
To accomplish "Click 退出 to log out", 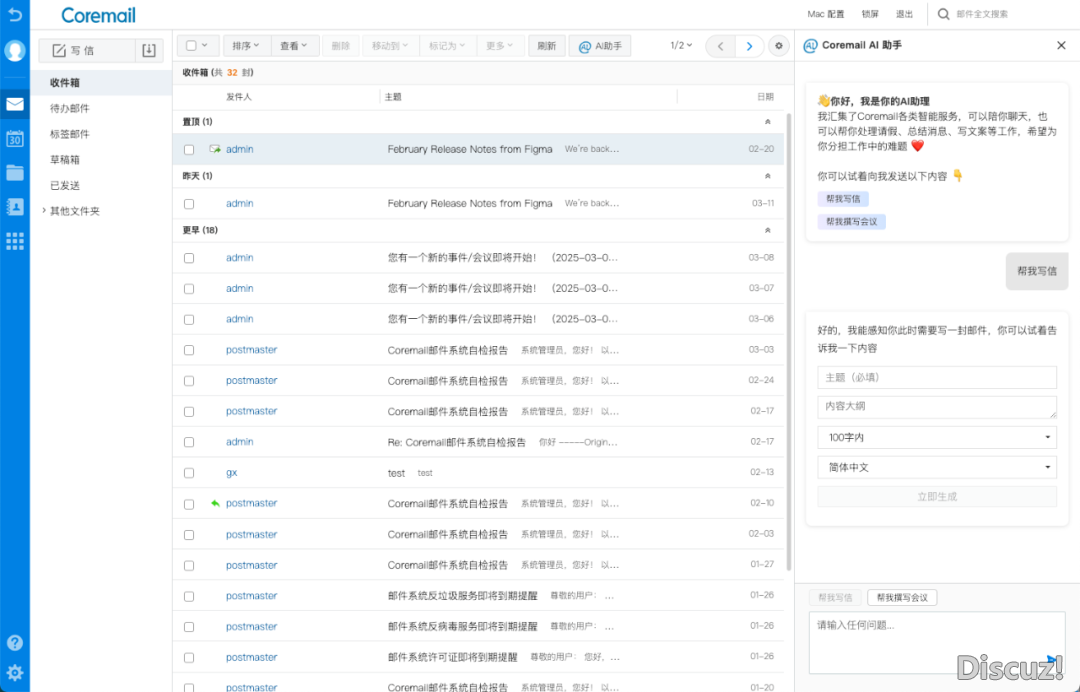I will 904,14.
